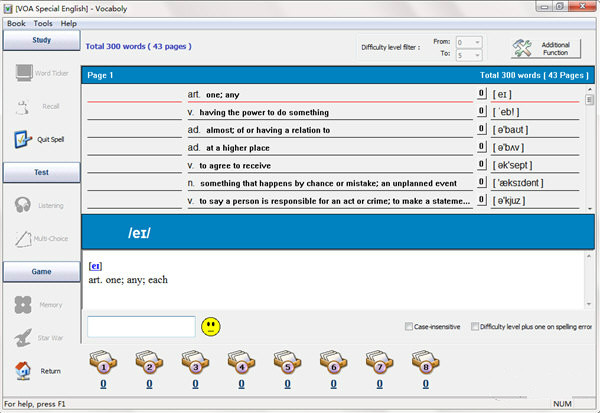Image resolution: width=600 pixels, height=413 pixels.
Task: Click difficulty level 0 for 'one; any' row
Action: (x=482, y=93)
